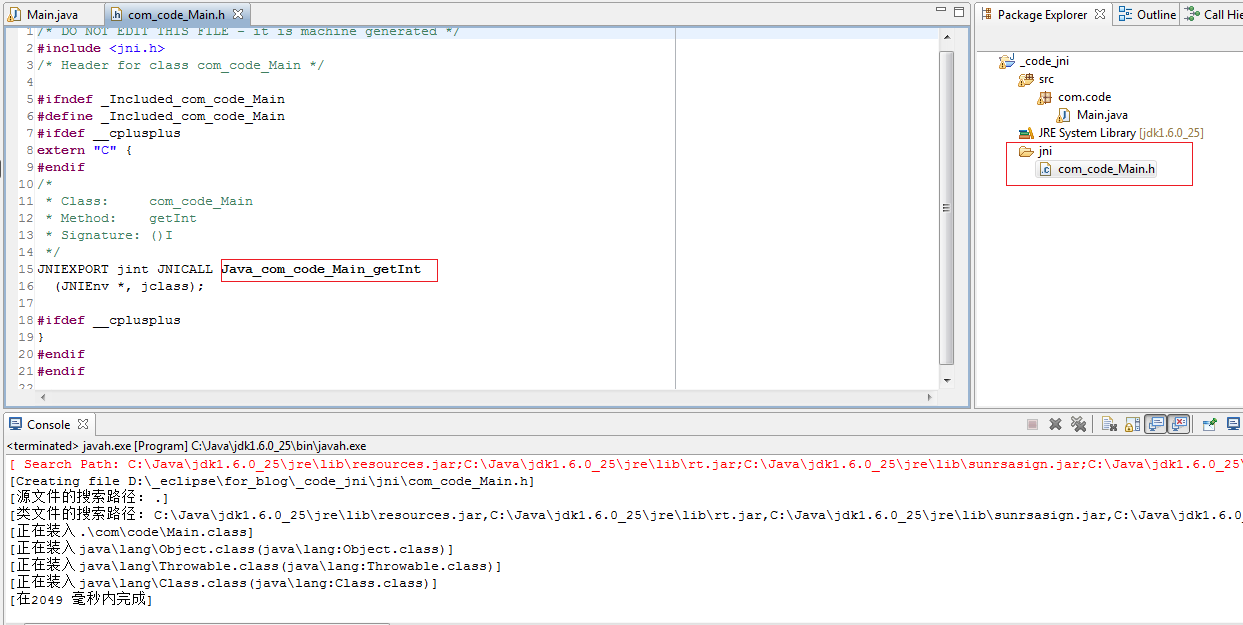Toggle show console on standard output
Screen dimensions: 1243x625
tap(1156, 425)
